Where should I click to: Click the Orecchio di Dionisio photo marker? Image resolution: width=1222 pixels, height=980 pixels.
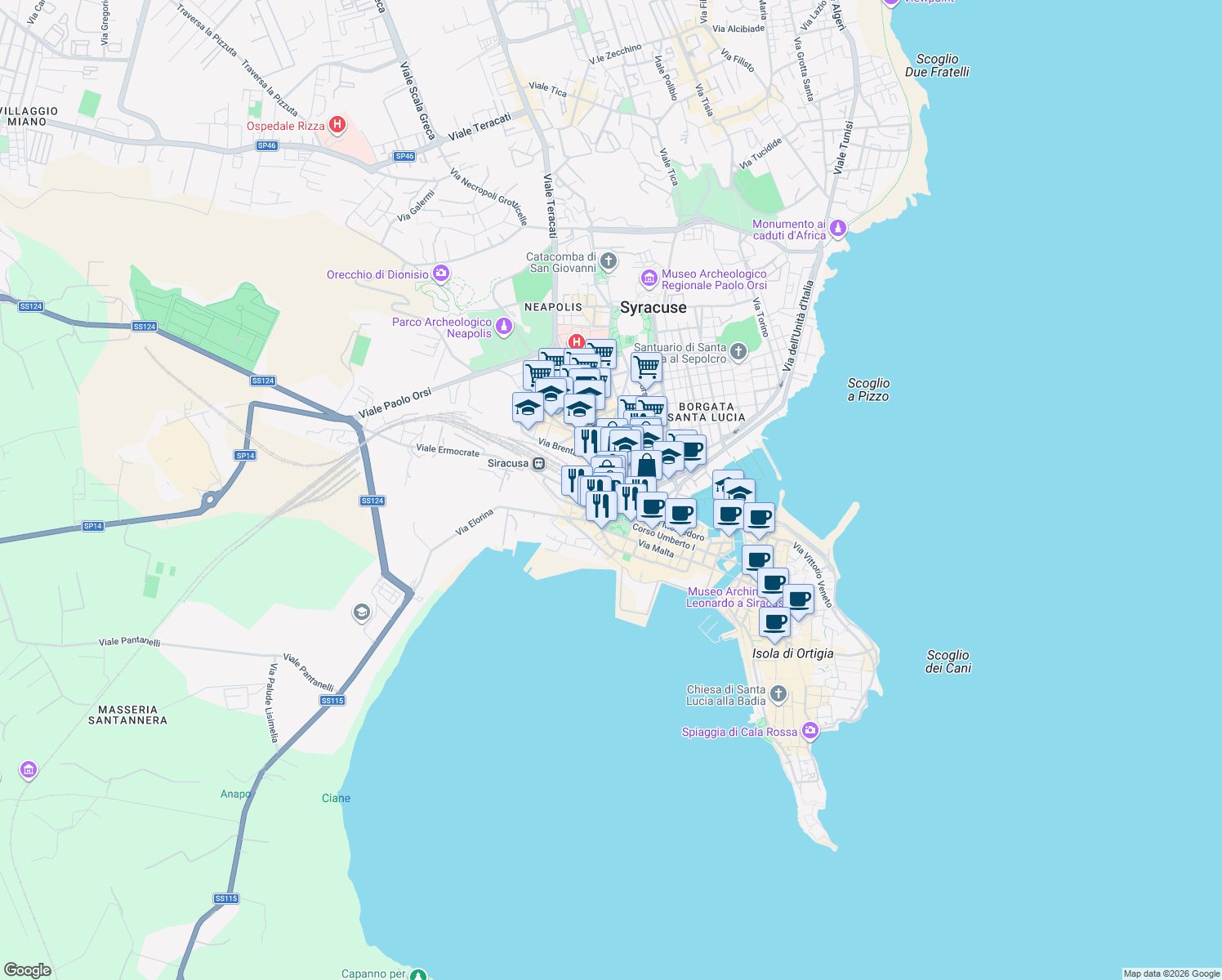(439, 273)
